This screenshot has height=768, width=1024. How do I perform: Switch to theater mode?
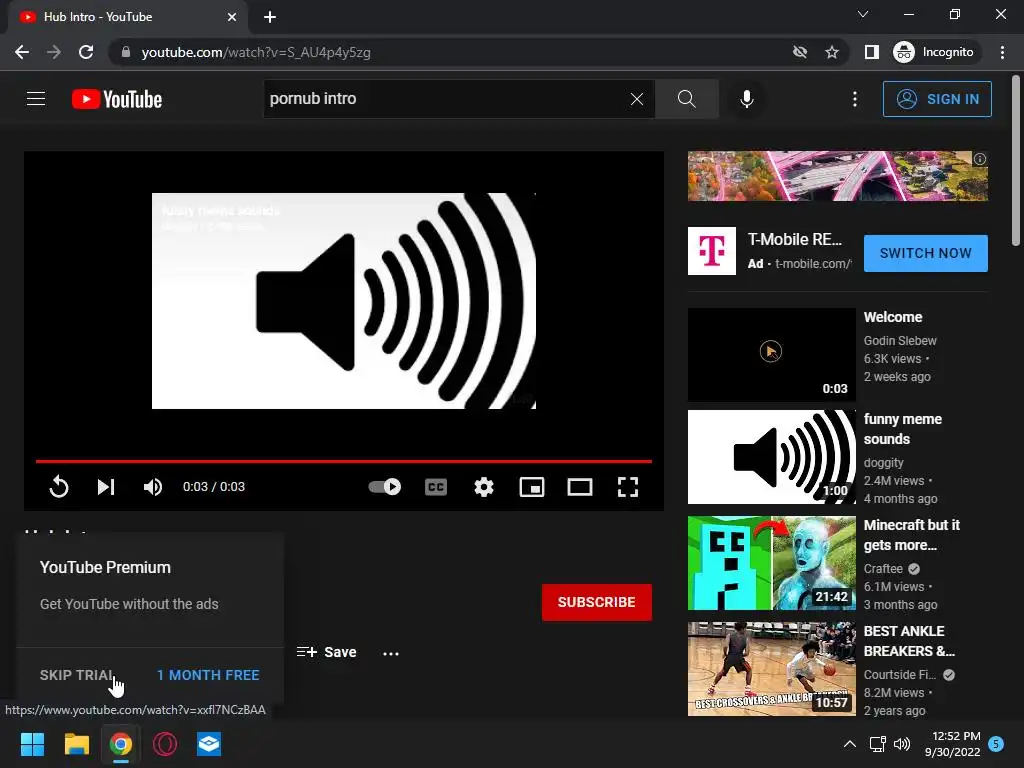click(579, 487)
